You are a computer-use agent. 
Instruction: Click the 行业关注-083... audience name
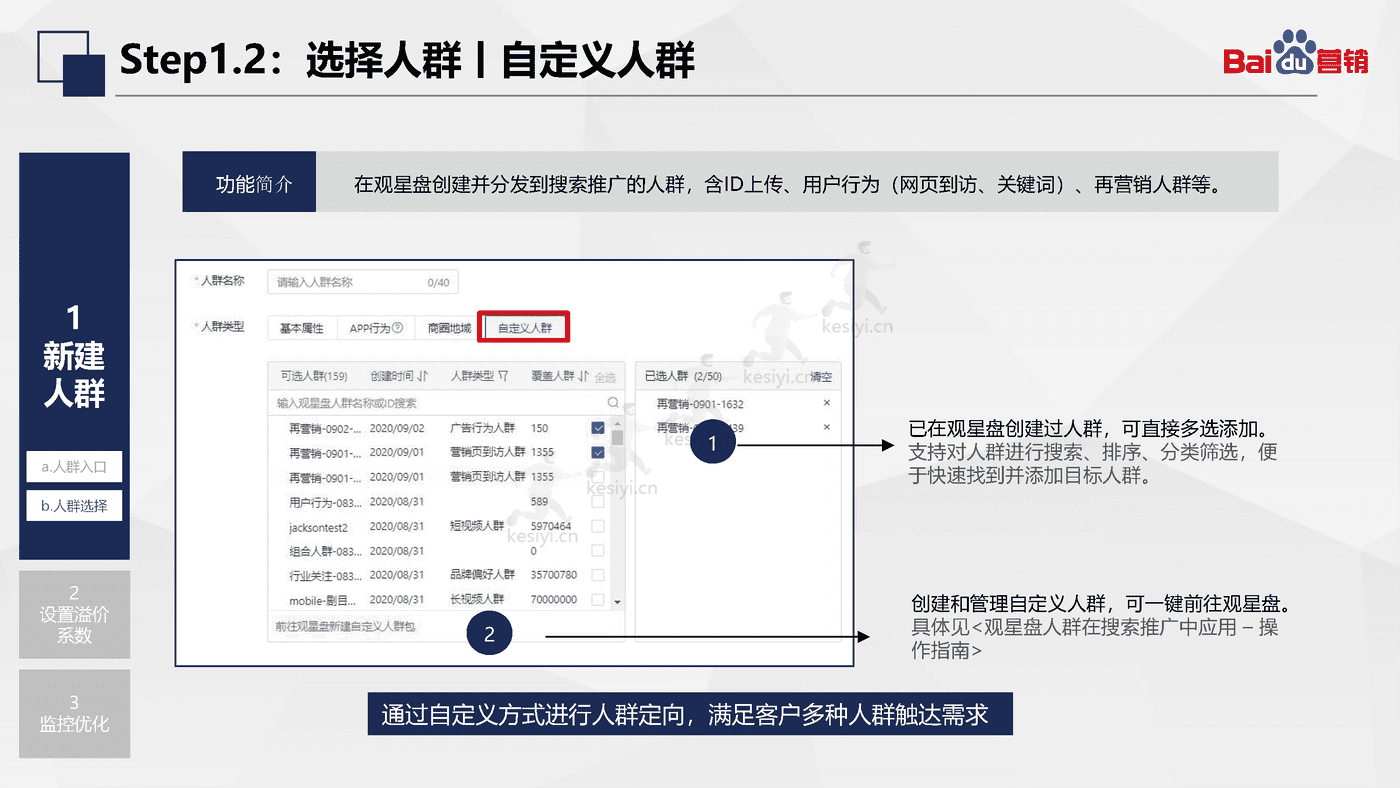point(323,575)
